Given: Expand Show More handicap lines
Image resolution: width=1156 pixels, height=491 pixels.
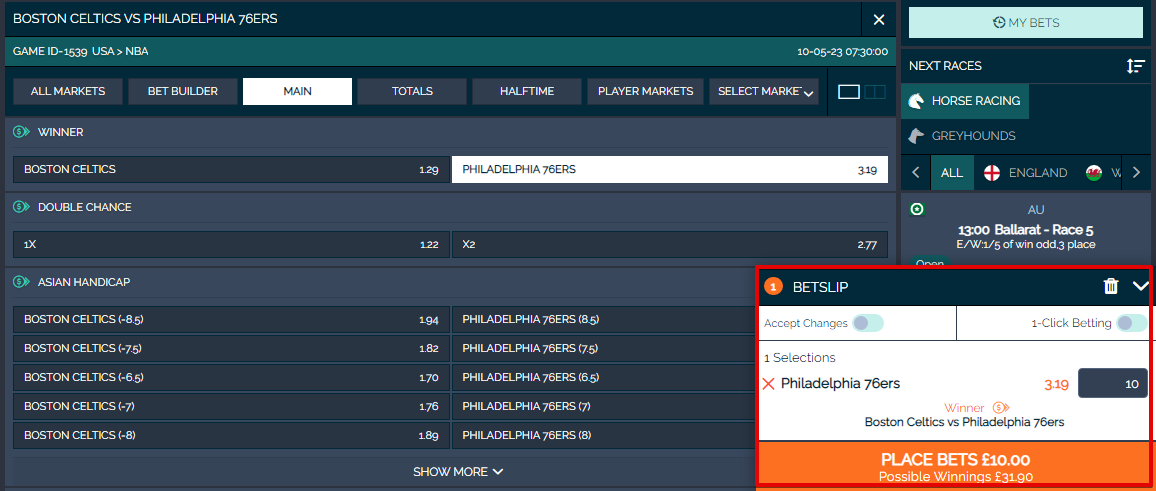Looking at the screenshot, I should tap(458, 472).
